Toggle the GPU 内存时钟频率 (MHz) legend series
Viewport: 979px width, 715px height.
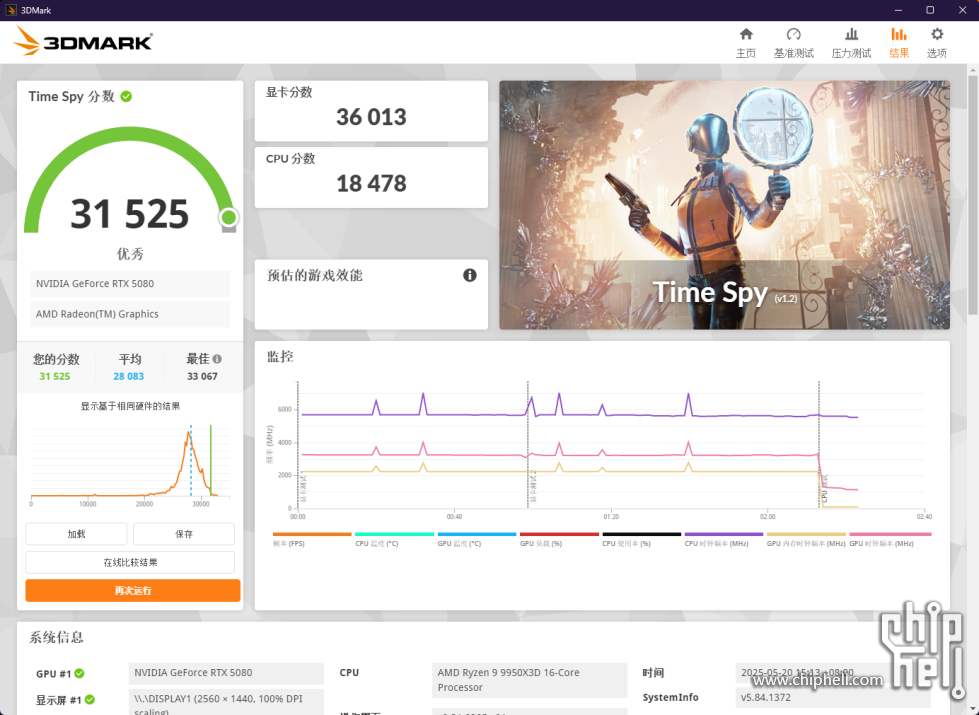[x=806, y=540]
